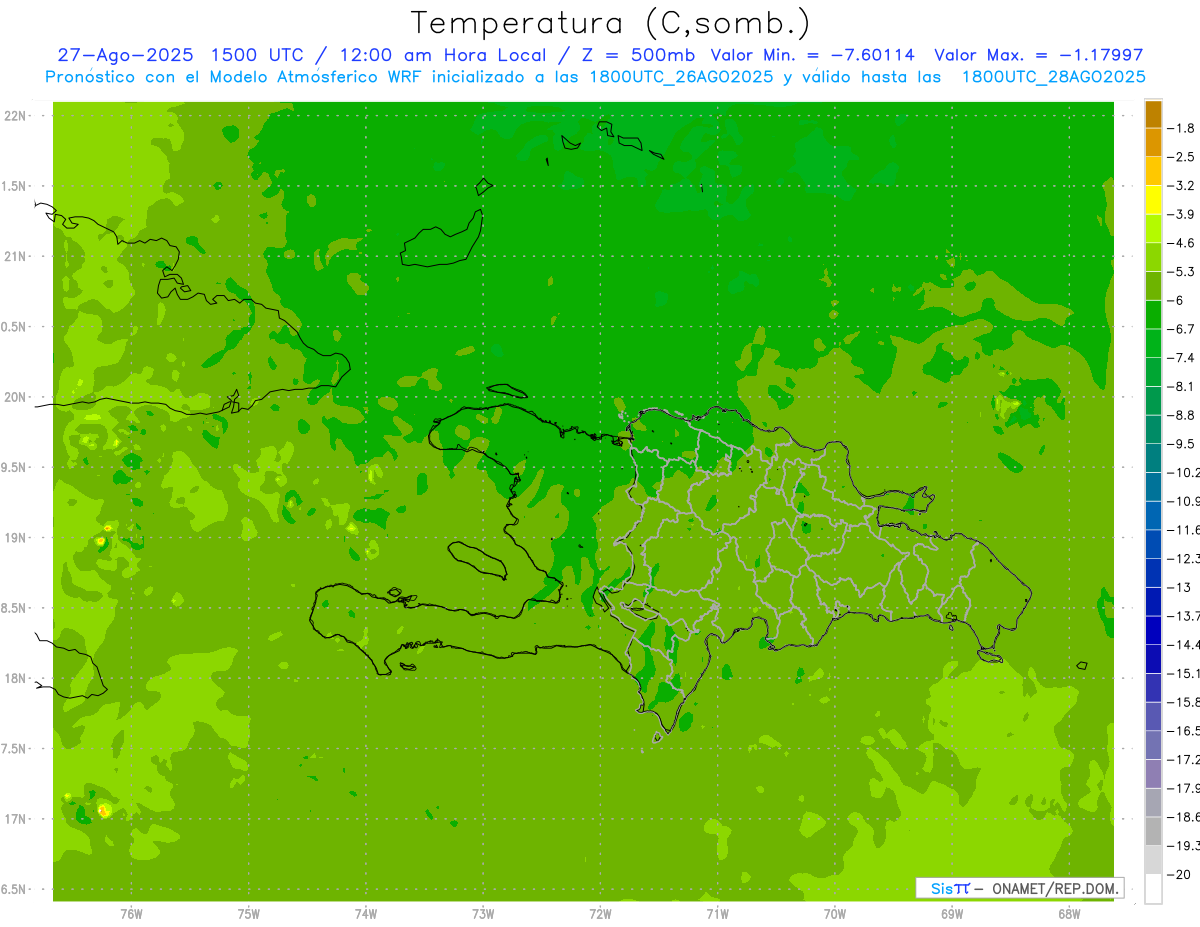Screen dimensions: 1200x927
Task: Click the "-20" legend value
Action: pos(1178,874)
